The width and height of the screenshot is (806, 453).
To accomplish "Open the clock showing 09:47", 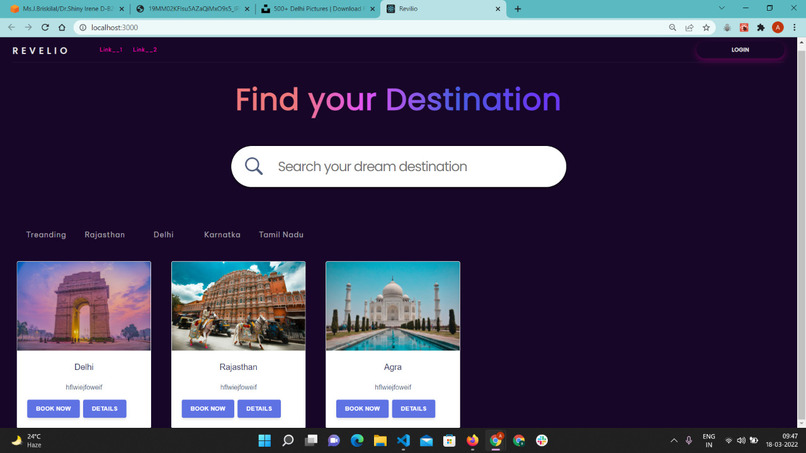I will pos(782,441).
